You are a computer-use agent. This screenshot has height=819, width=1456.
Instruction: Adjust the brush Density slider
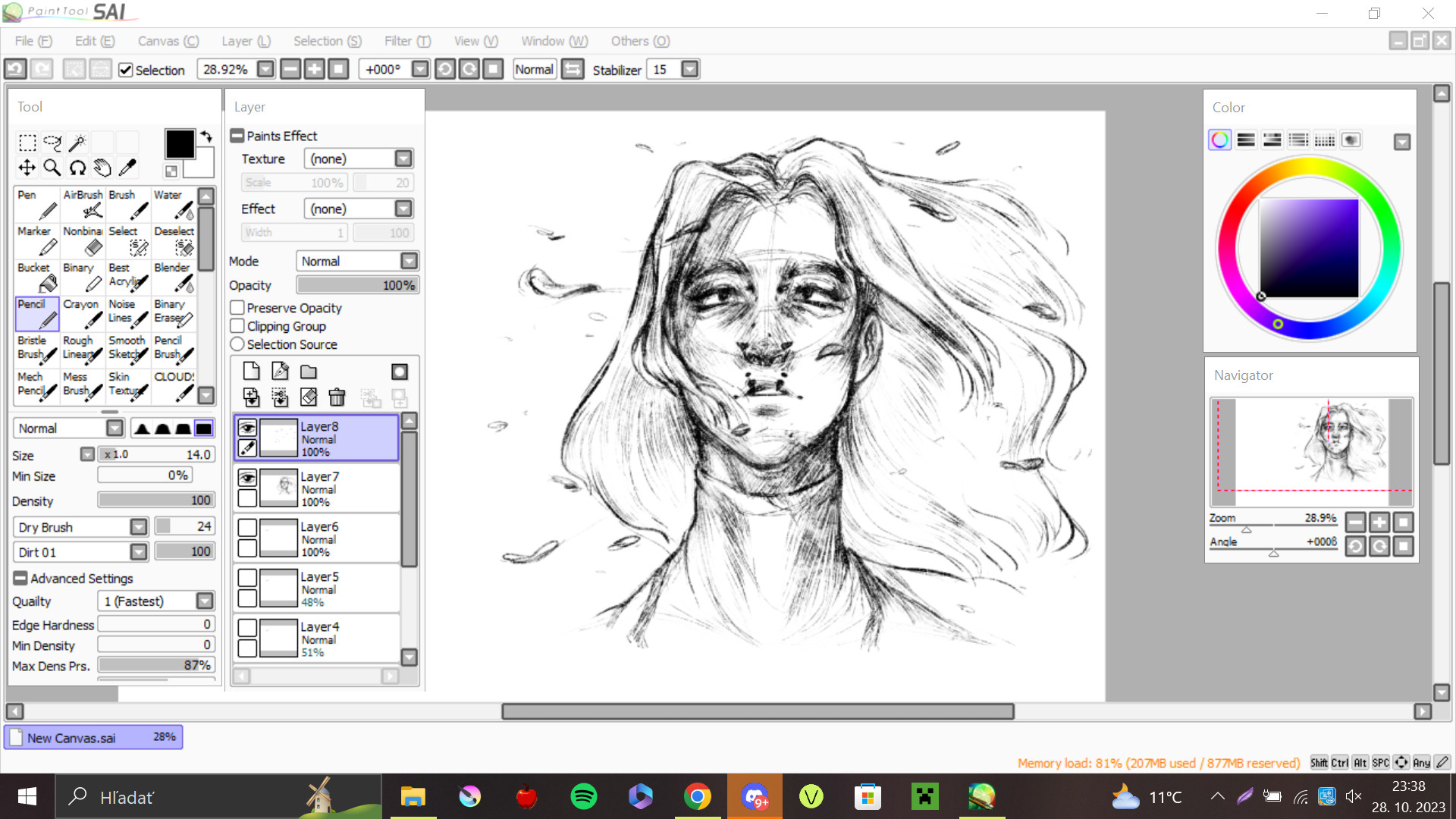click(x=156, y=500)
